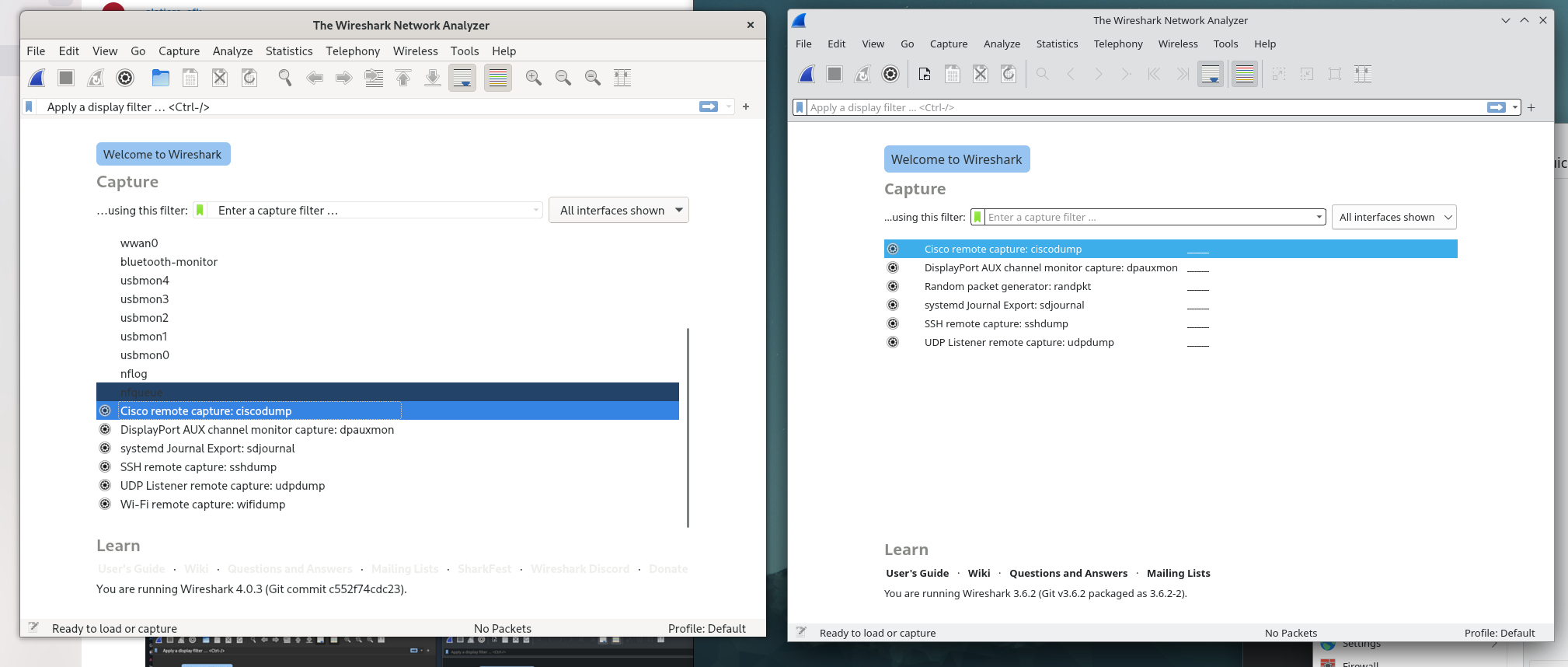Open a capture file via left window's folder icon
Image resolution: width=1568 pixels, height=667 pixels.
(x=161, y=78)
